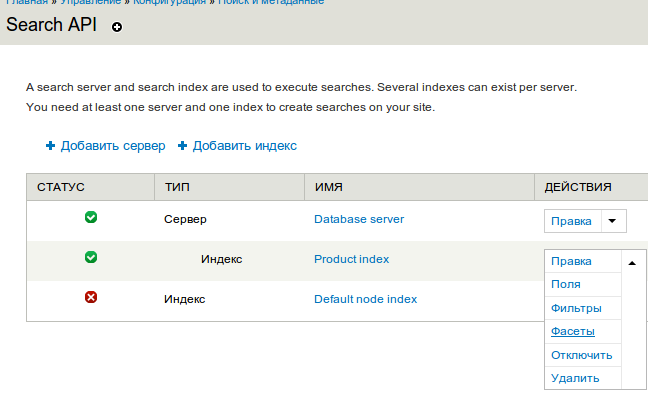The height and width of the screenshot is (395, 648).
Task: Select Правка in Product index dropdown
Action: [x=571, y=262]
